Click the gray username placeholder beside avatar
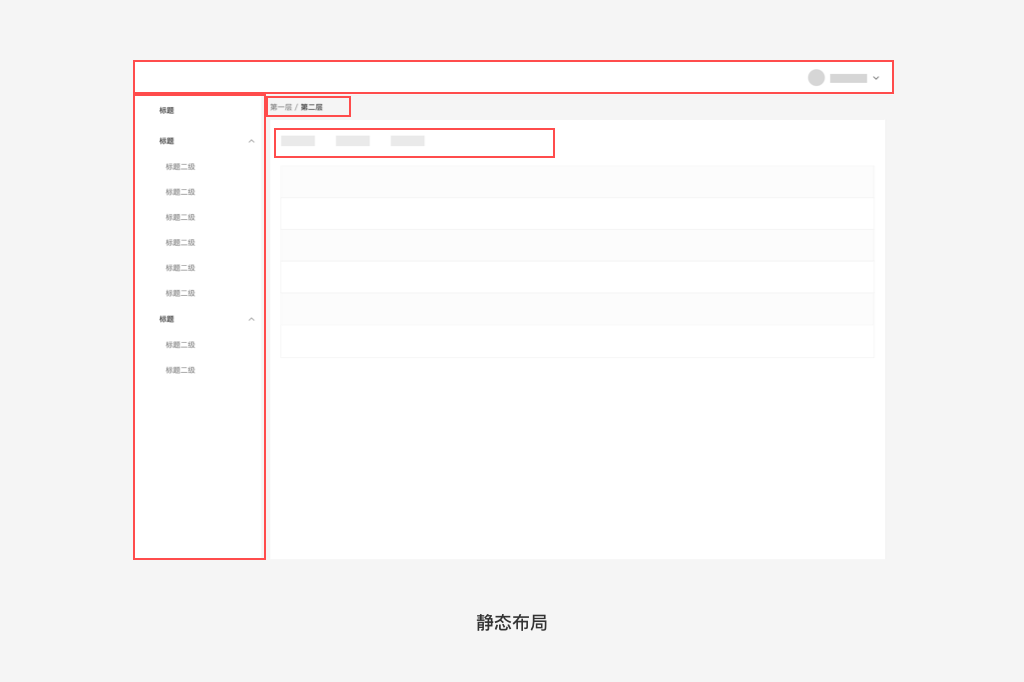1024x682 pixels. click(x=848, y=78)
